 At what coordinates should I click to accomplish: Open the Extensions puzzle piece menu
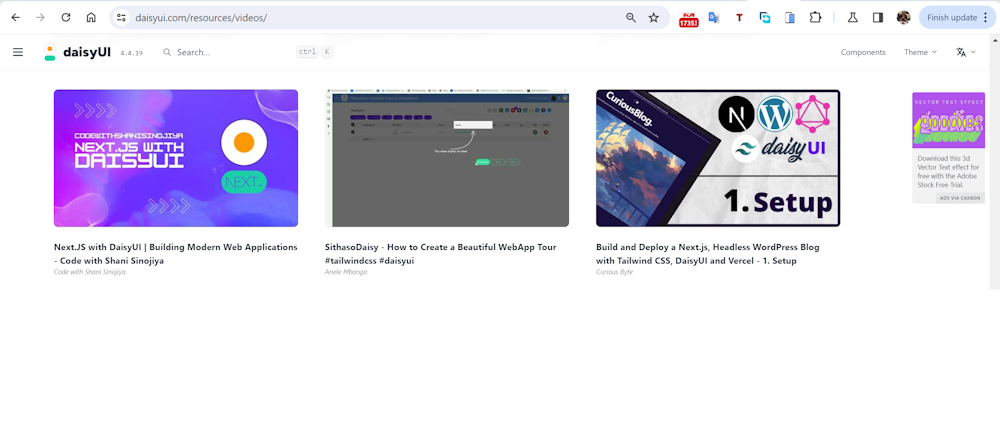(x=815, y=18)
